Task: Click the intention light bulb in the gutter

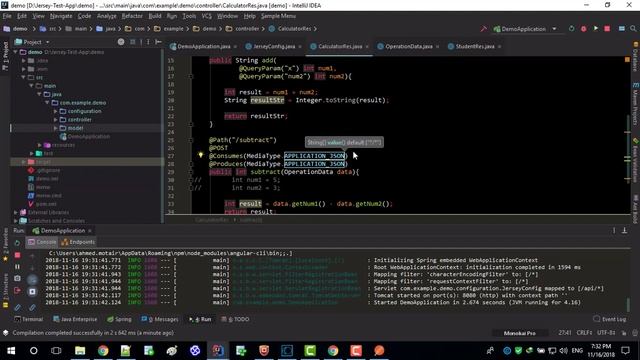Action: pyautogui.click(x=200, y=155)
